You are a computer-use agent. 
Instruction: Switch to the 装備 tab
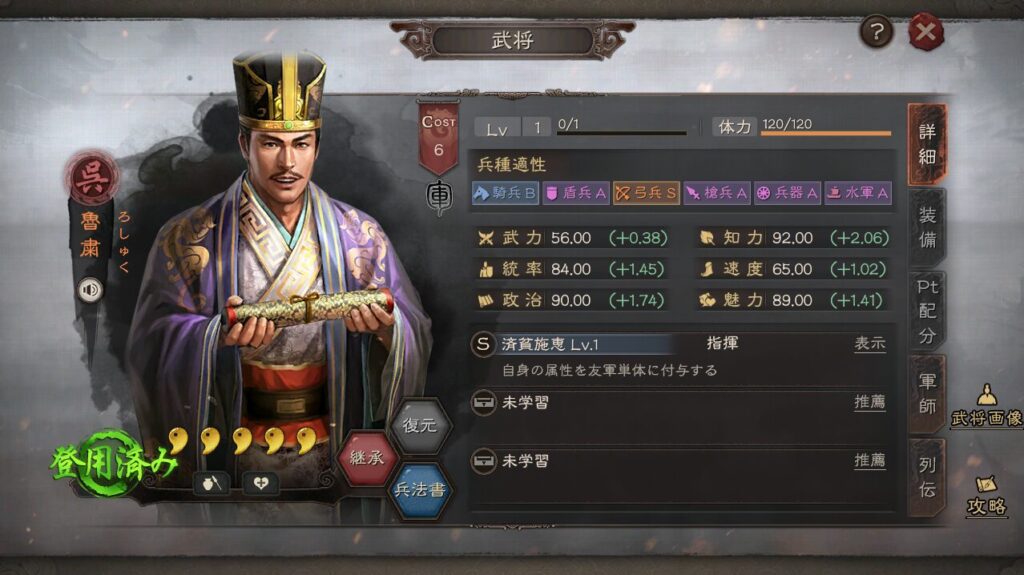coord(927,227)
